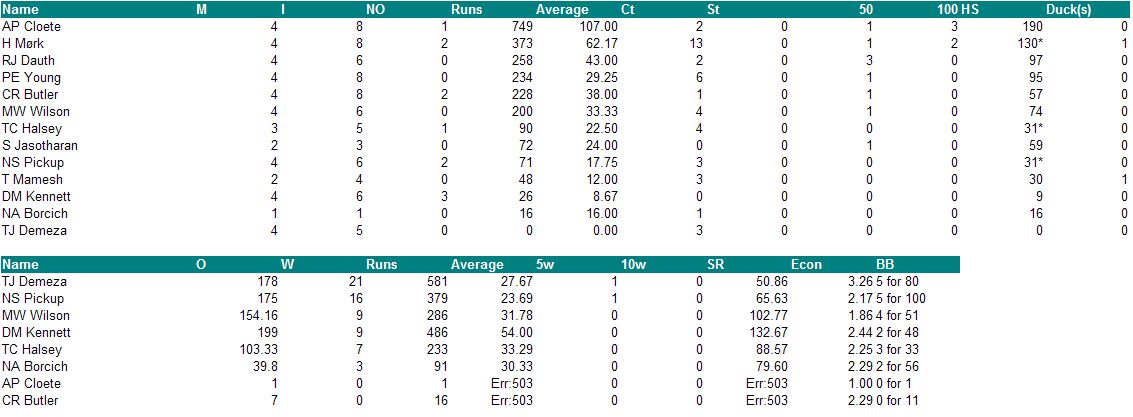This screenshot has width=1133, height=417.
Task: Click the NO header in batting table
Action: pos(376,10)
